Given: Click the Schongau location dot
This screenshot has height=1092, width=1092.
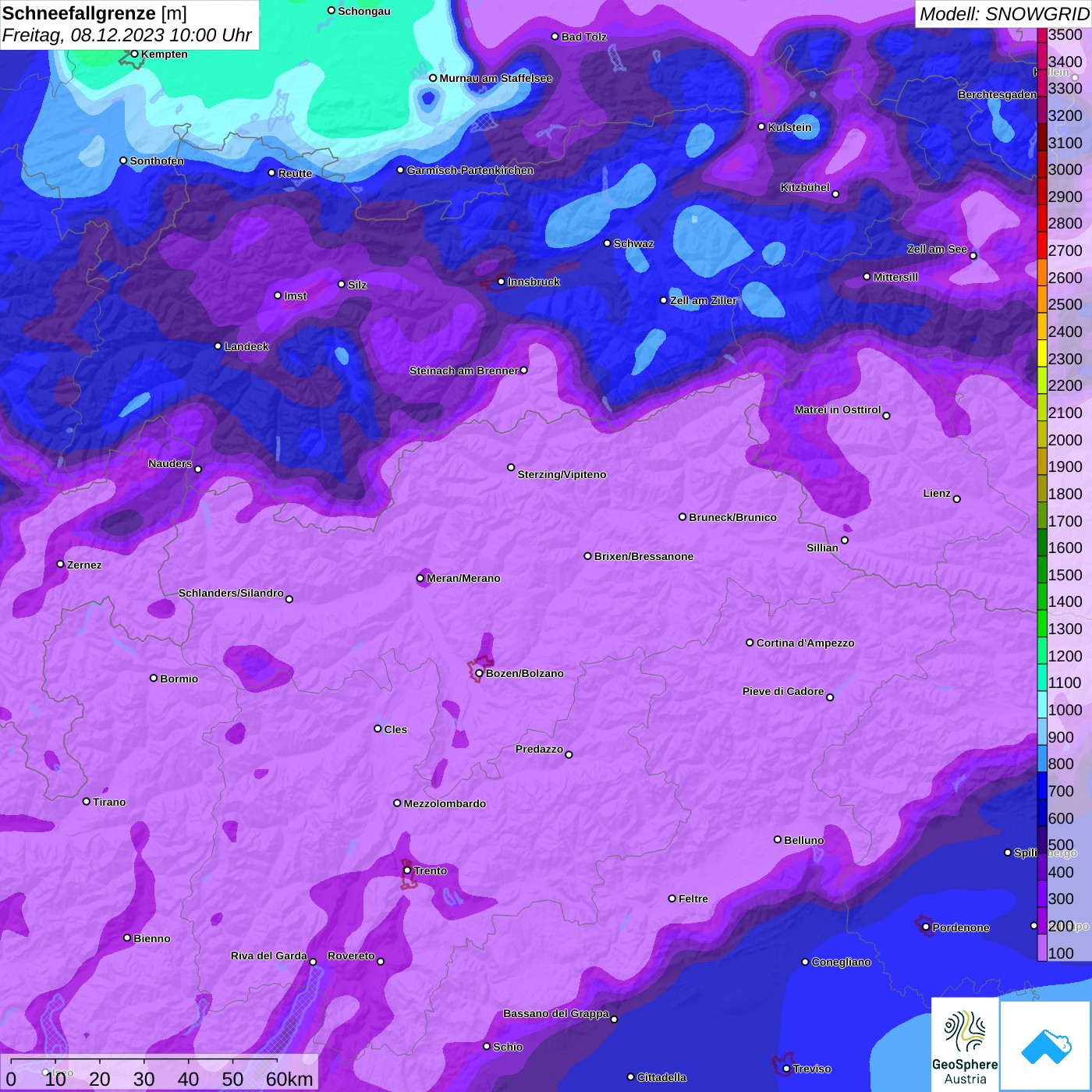Looking at the screenshot, I should [x=331, y=10].
